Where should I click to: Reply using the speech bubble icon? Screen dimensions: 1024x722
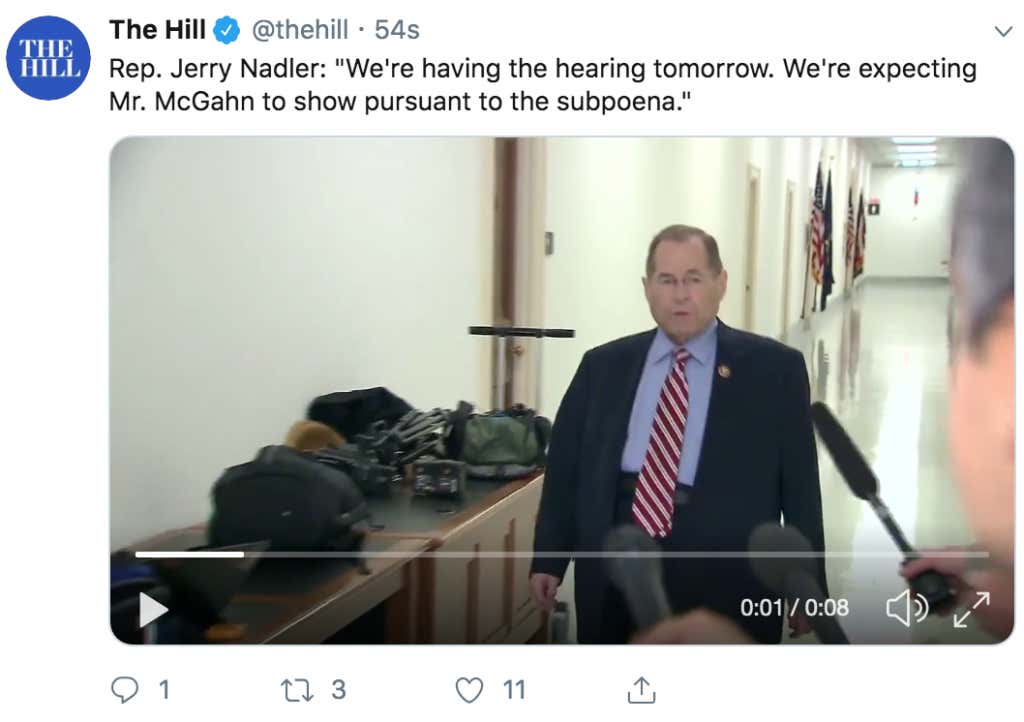tap(125, 690)
